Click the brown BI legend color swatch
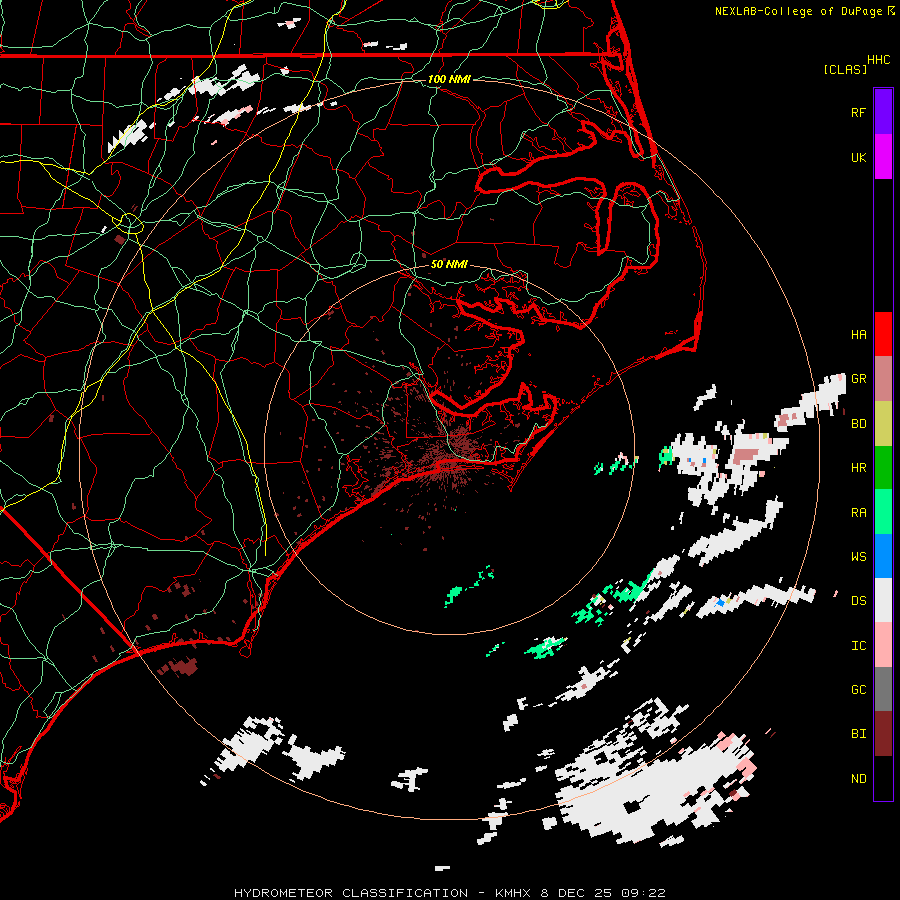Viewport: 900px width, 900px height. tap(883, 734)
